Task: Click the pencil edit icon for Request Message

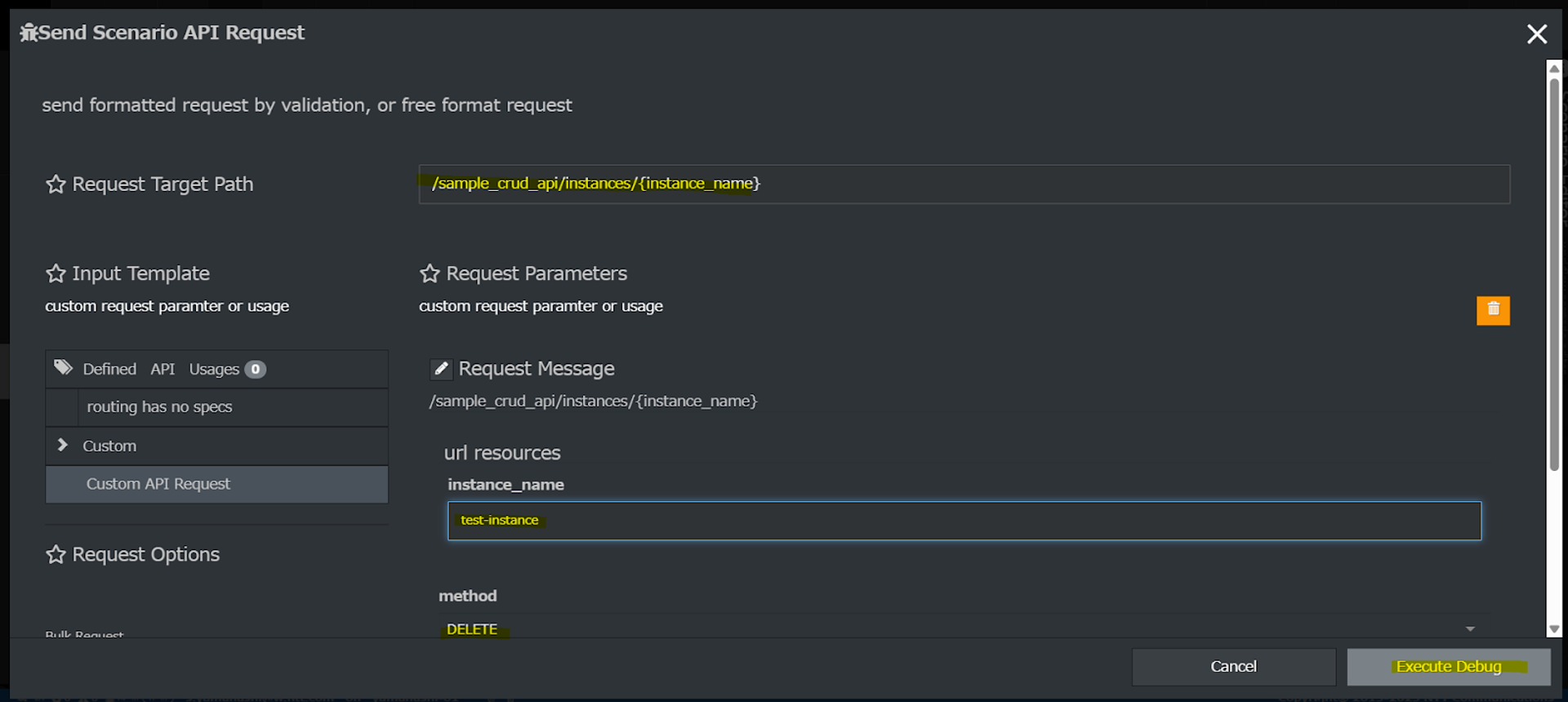Action: click(x=441, y=369)
